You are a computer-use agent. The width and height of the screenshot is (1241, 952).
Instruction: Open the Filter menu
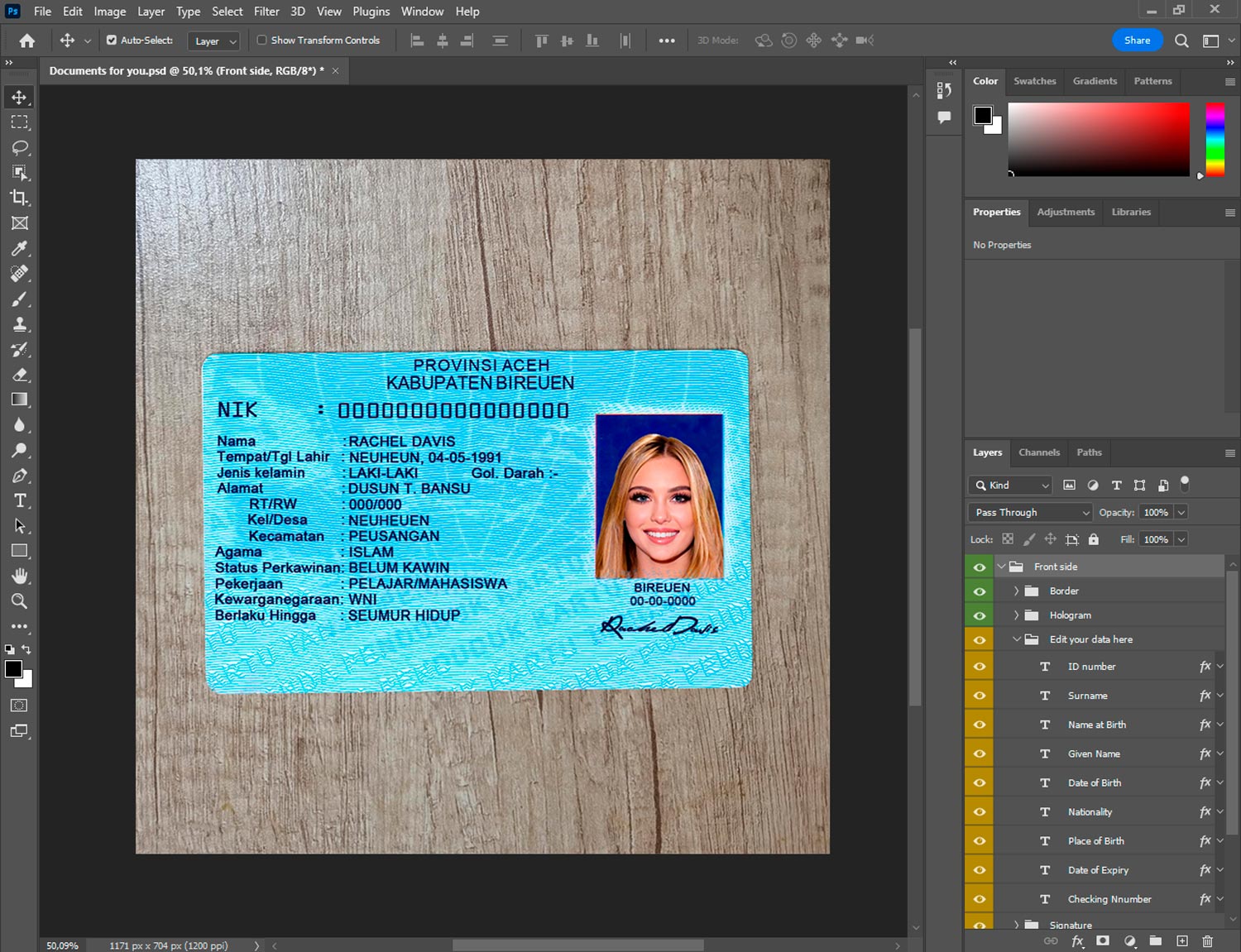pyautogui.click(x=266, y=12)
